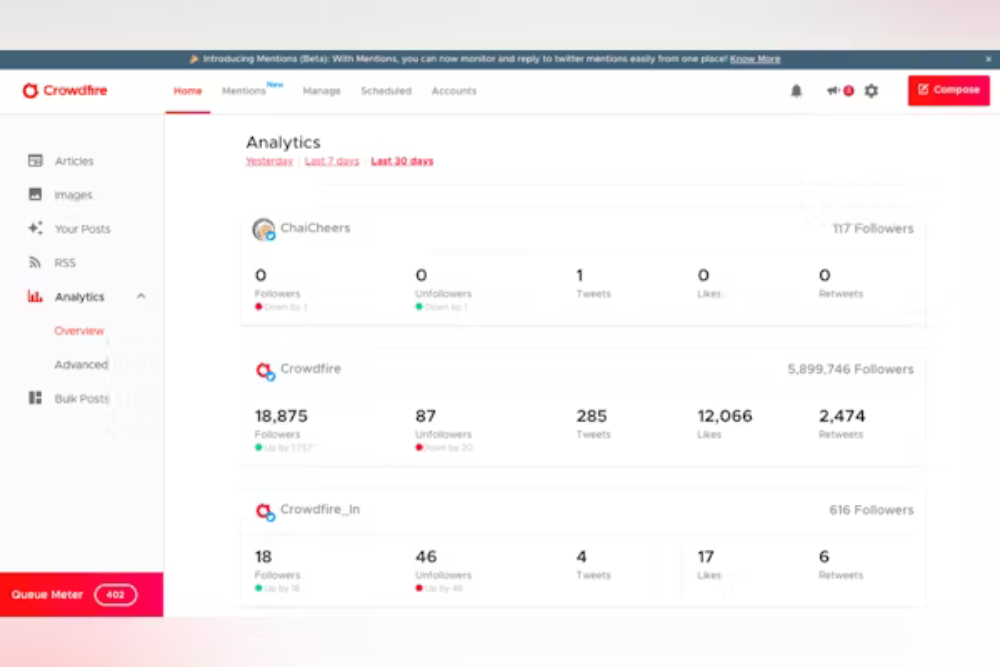Open the settings gear icon

[x=871, y=91]
